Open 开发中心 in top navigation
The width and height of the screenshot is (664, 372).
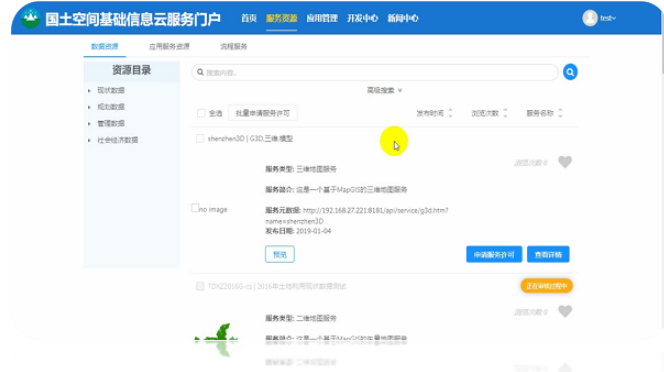point(362,18)
